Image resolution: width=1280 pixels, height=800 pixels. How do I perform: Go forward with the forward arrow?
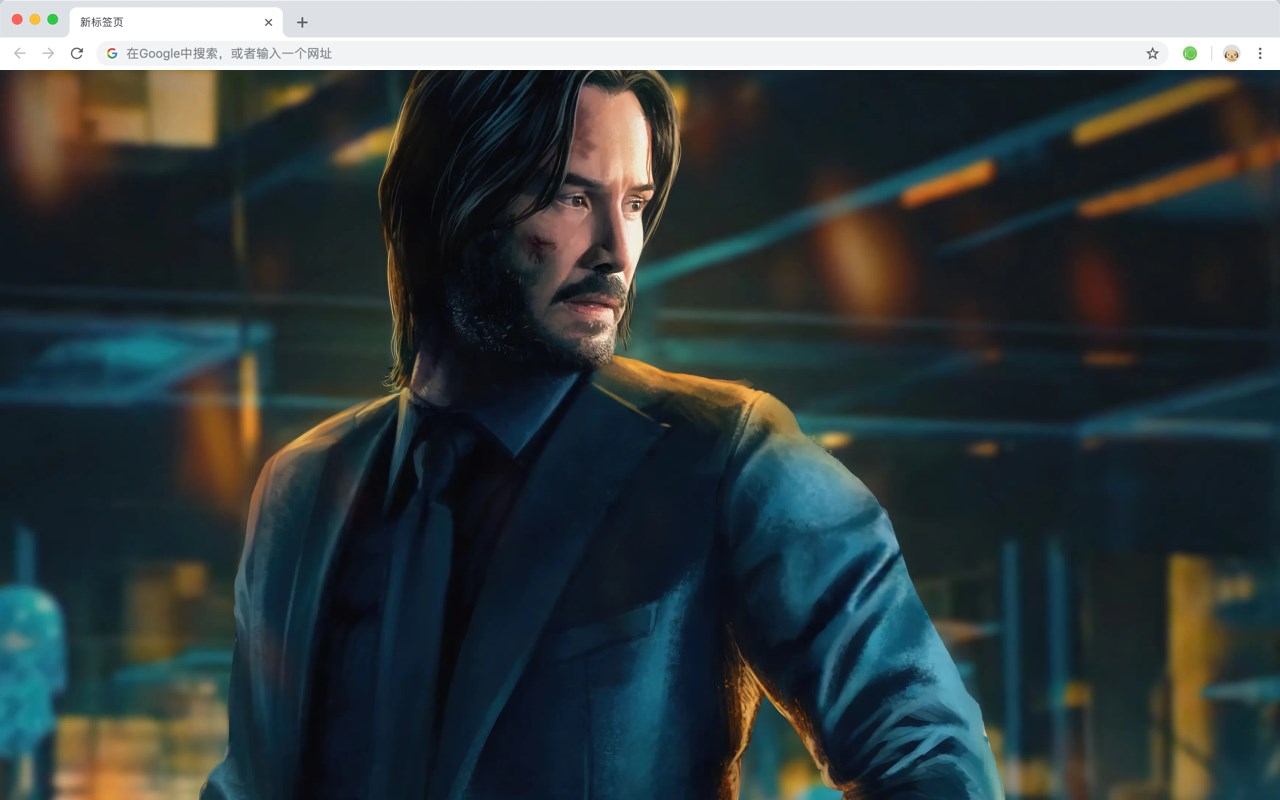(x=48, y=53)
